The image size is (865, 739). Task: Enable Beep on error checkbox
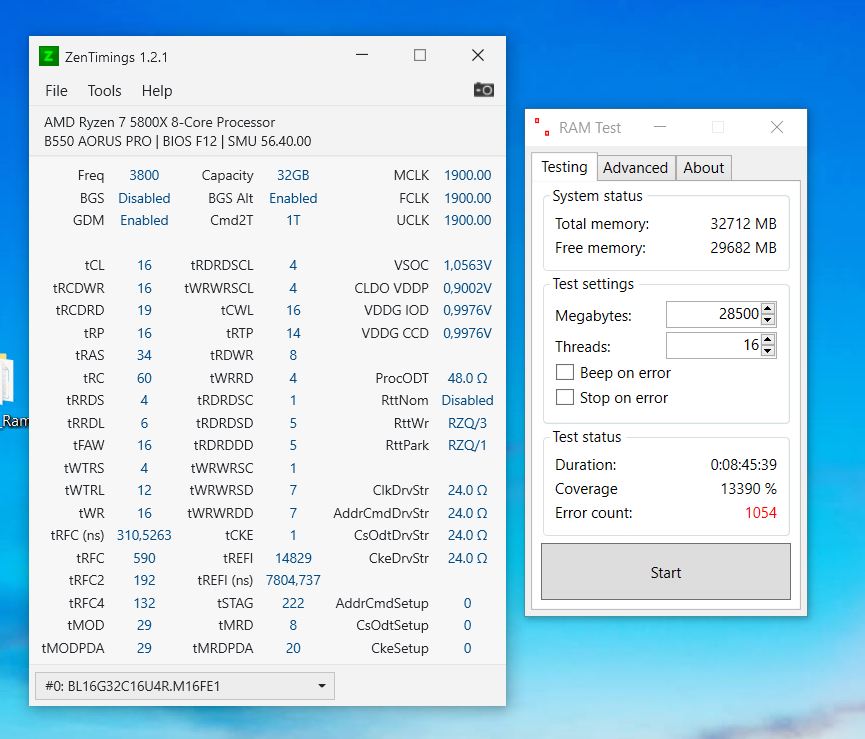[564, 372]
